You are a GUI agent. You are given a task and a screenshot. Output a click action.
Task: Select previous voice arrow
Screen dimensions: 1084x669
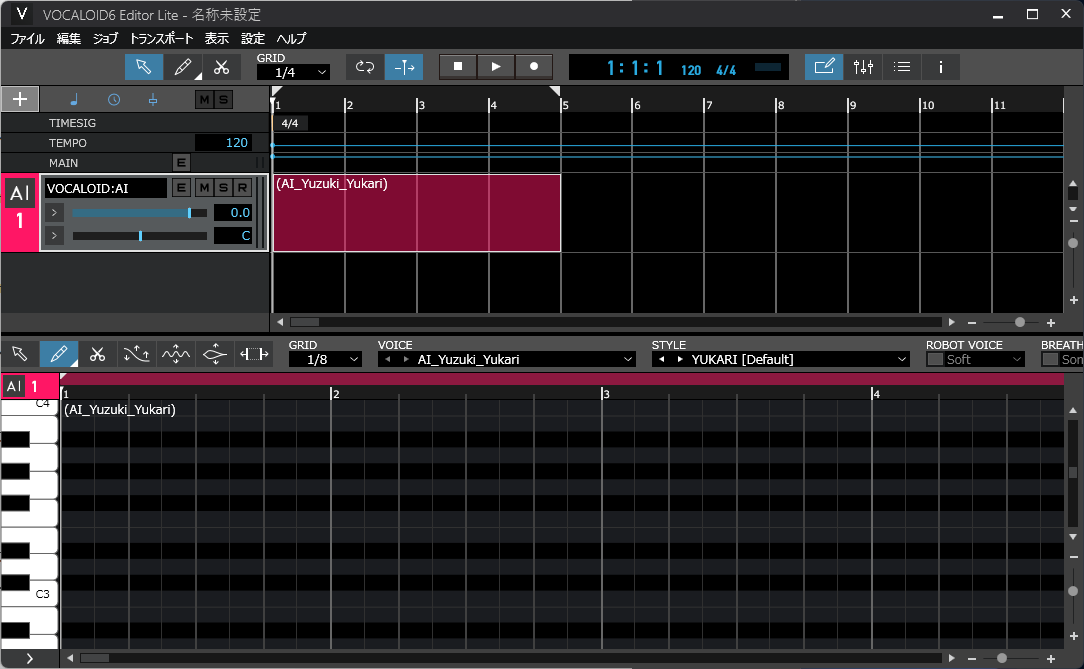[x=388, y=359]
